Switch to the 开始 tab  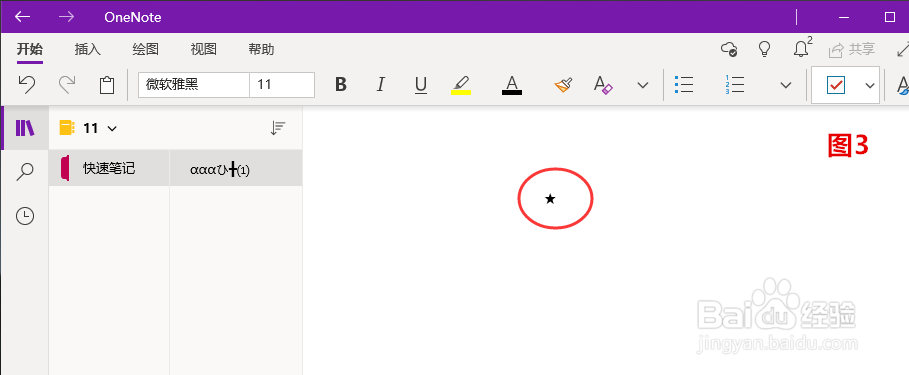[30, 49]
